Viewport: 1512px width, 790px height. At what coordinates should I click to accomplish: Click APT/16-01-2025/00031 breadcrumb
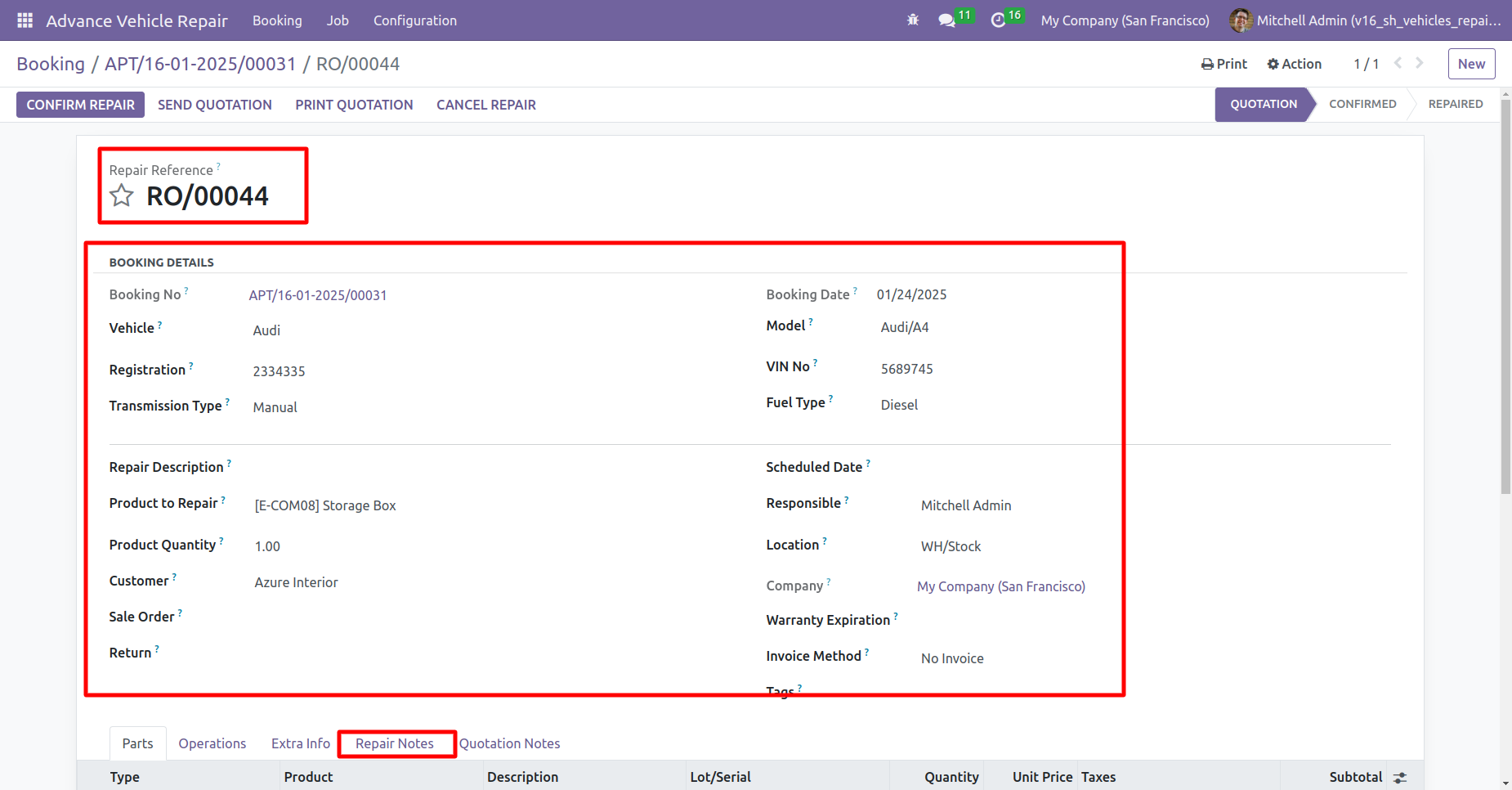pyautogui.click(x=200, y=64)
